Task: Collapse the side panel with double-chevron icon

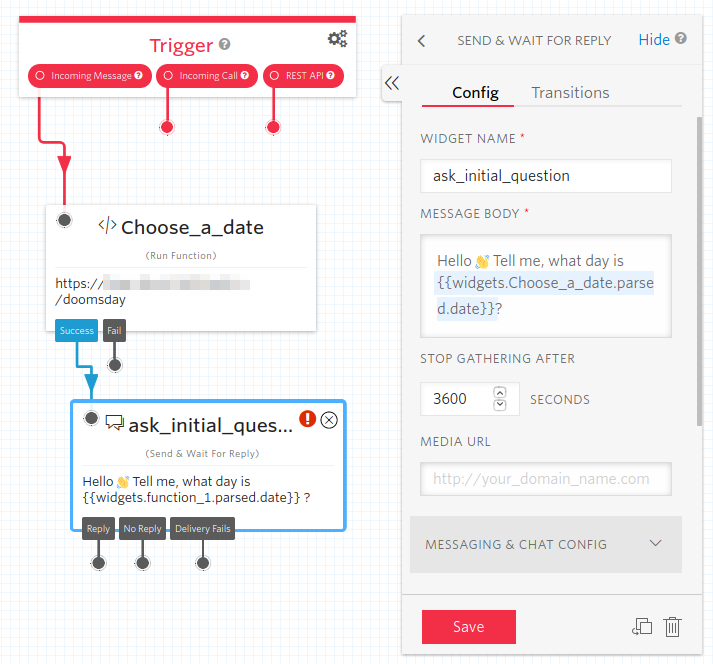Action: [392, 83]
